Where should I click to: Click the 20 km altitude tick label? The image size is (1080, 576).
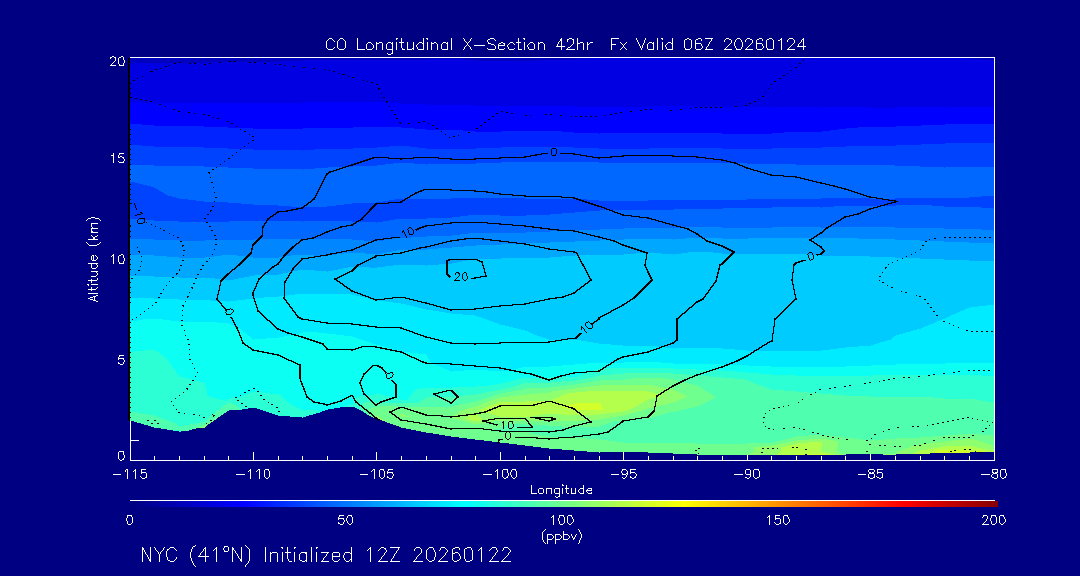tap(117, 60)
